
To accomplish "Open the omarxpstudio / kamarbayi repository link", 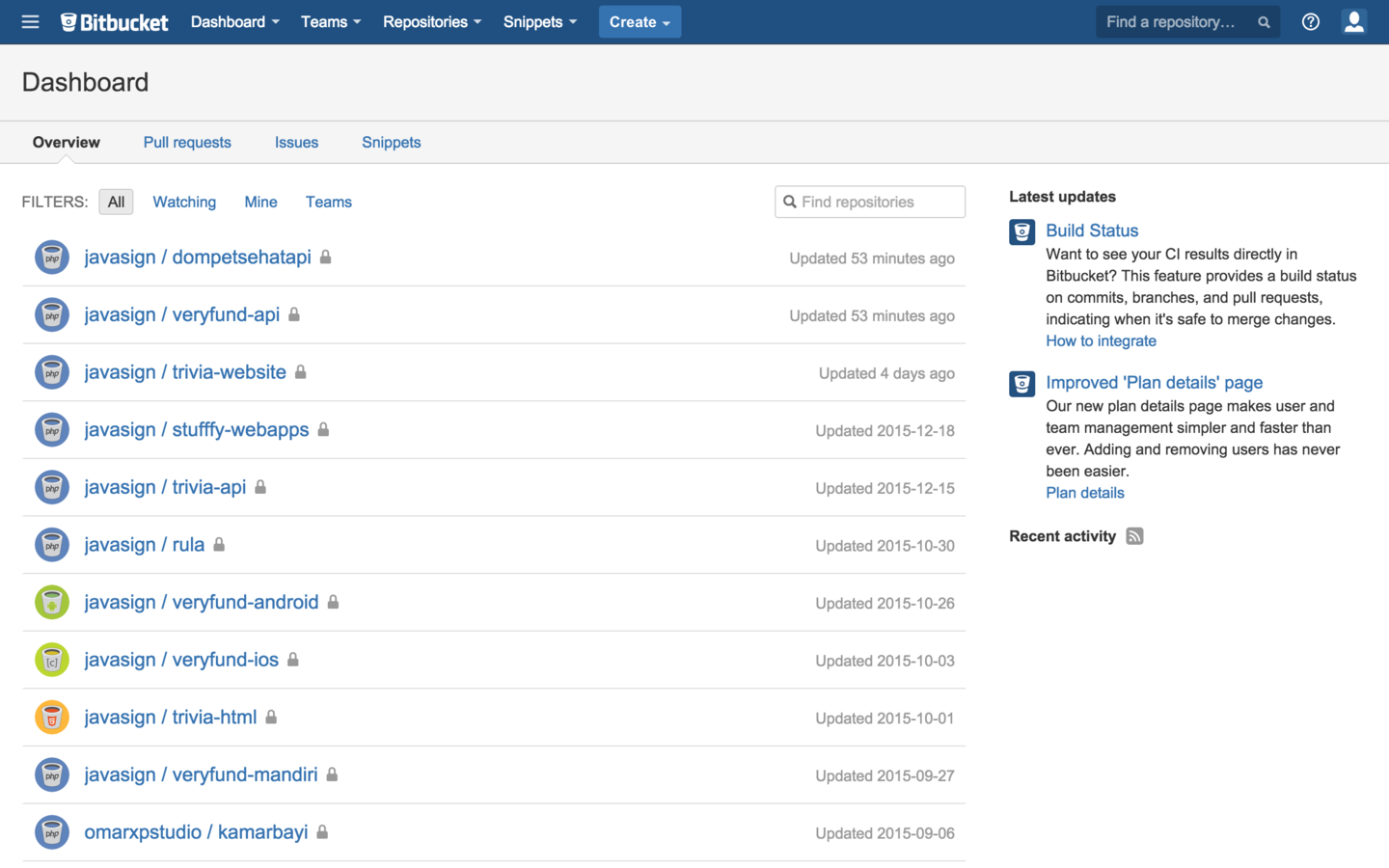I will (x=196, y=832).
